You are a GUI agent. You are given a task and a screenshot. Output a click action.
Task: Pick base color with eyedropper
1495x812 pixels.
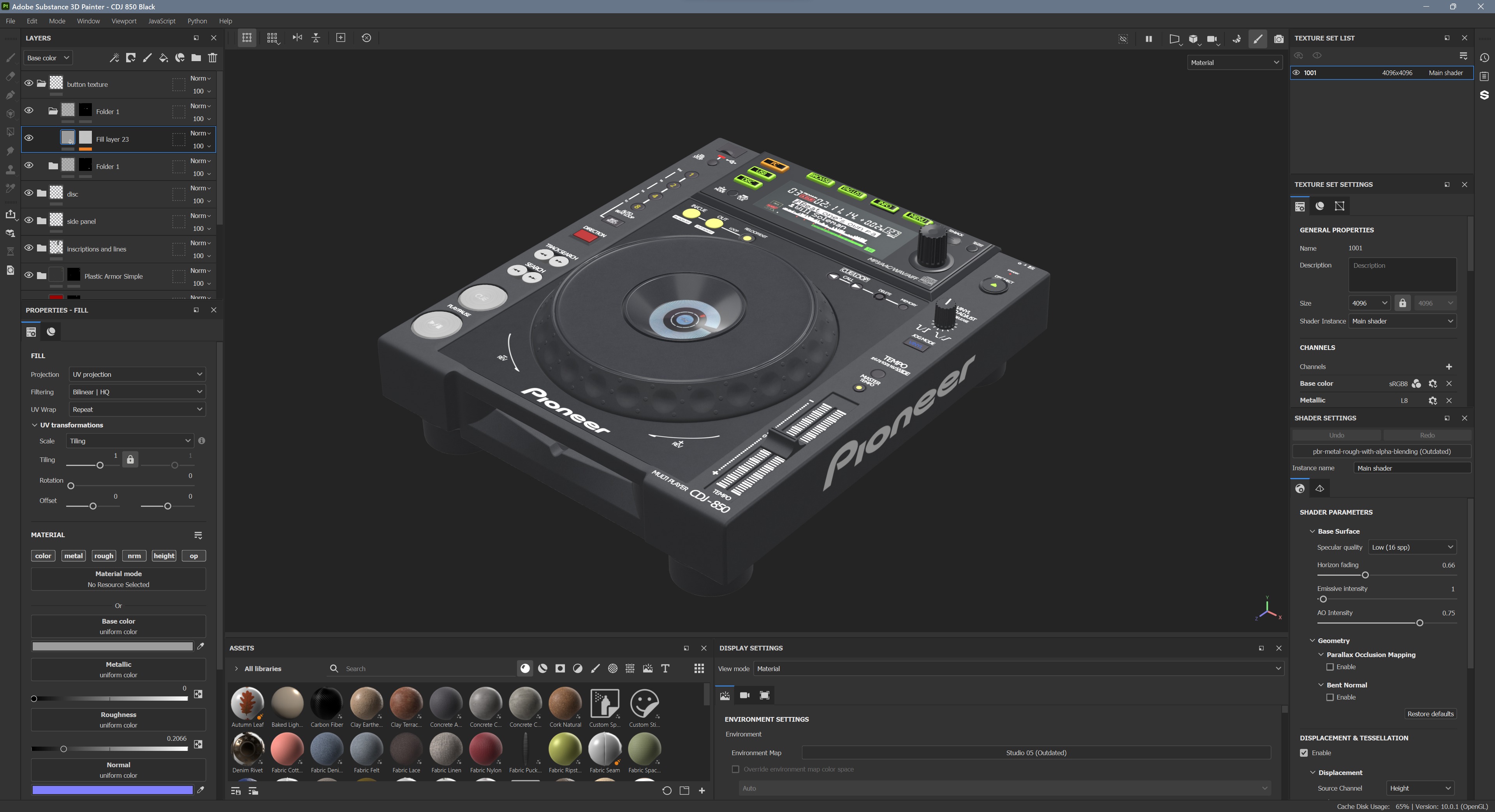200,646
